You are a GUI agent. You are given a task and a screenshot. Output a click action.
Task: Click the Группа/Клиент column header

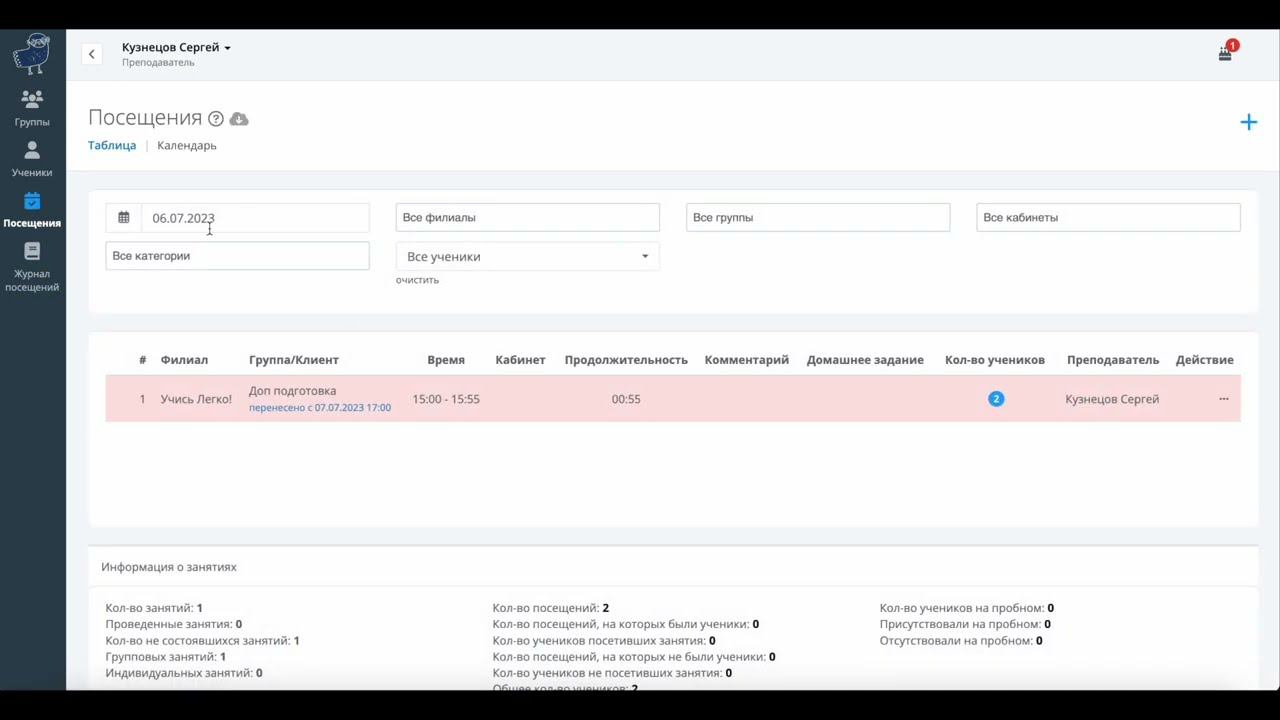294,360
